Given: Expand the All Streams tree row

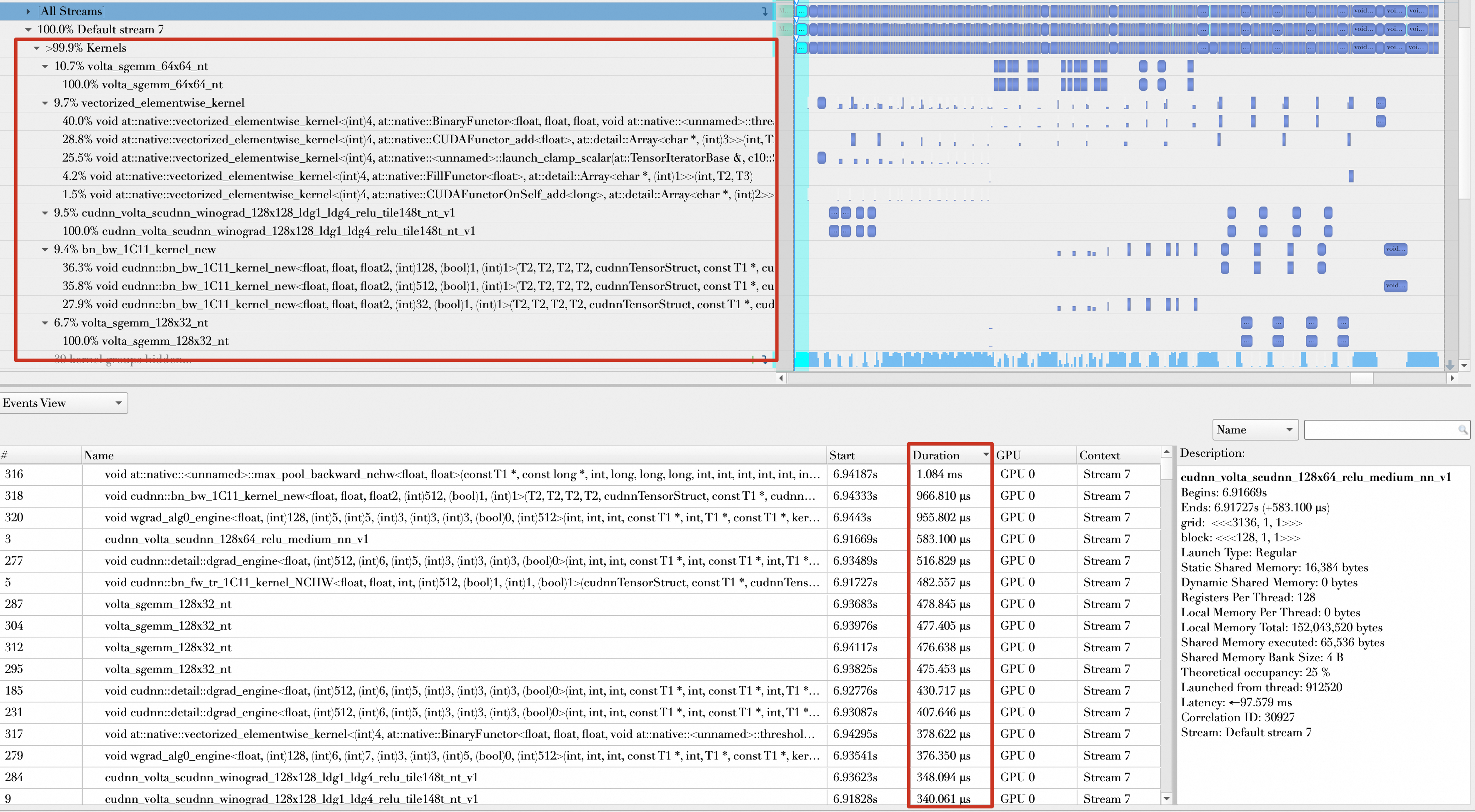Looking at the screenshot, I should (x=28, y=11).
